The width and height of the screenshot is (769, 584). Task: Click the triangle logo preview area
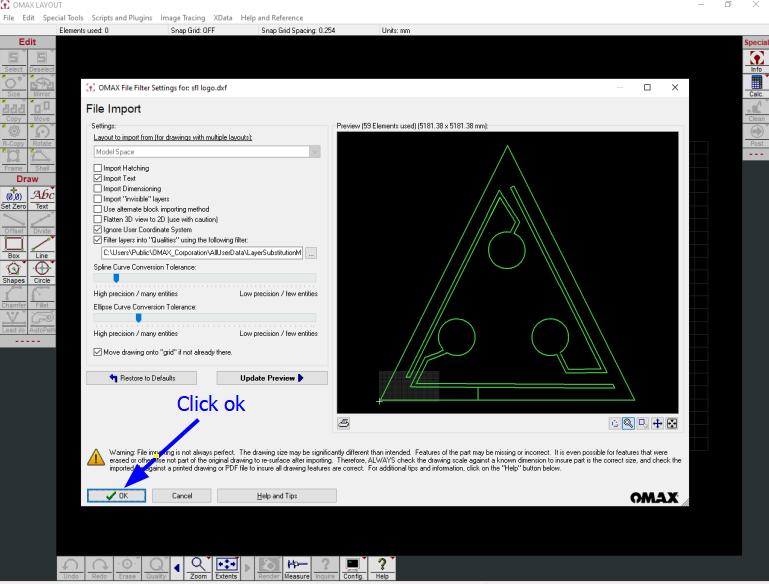[x=508, y=272]
